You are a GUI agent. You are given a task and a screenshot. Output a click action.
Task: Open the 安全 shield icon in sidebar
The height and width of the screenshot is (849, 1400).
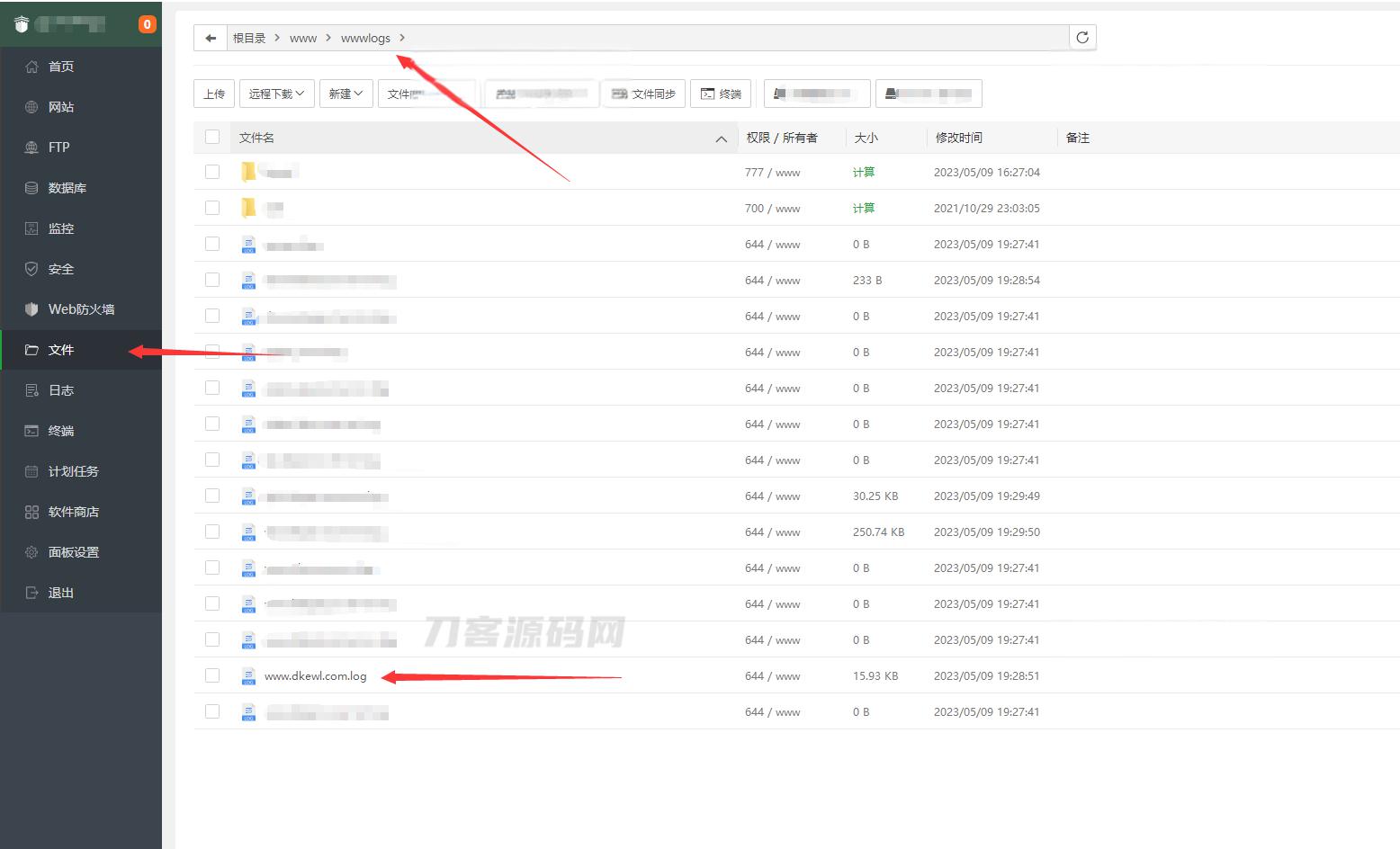(x=31, y=269)
